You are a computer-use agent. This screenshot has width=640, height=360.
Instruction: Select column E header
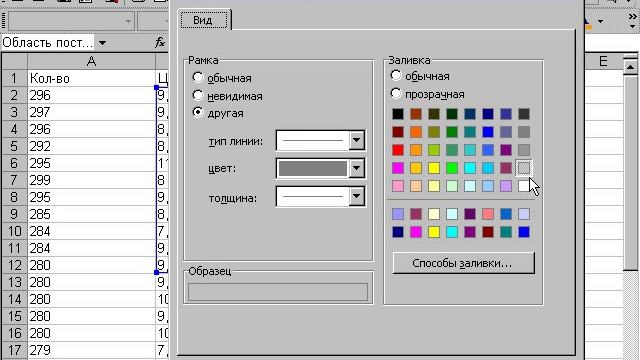coord(603,61)
